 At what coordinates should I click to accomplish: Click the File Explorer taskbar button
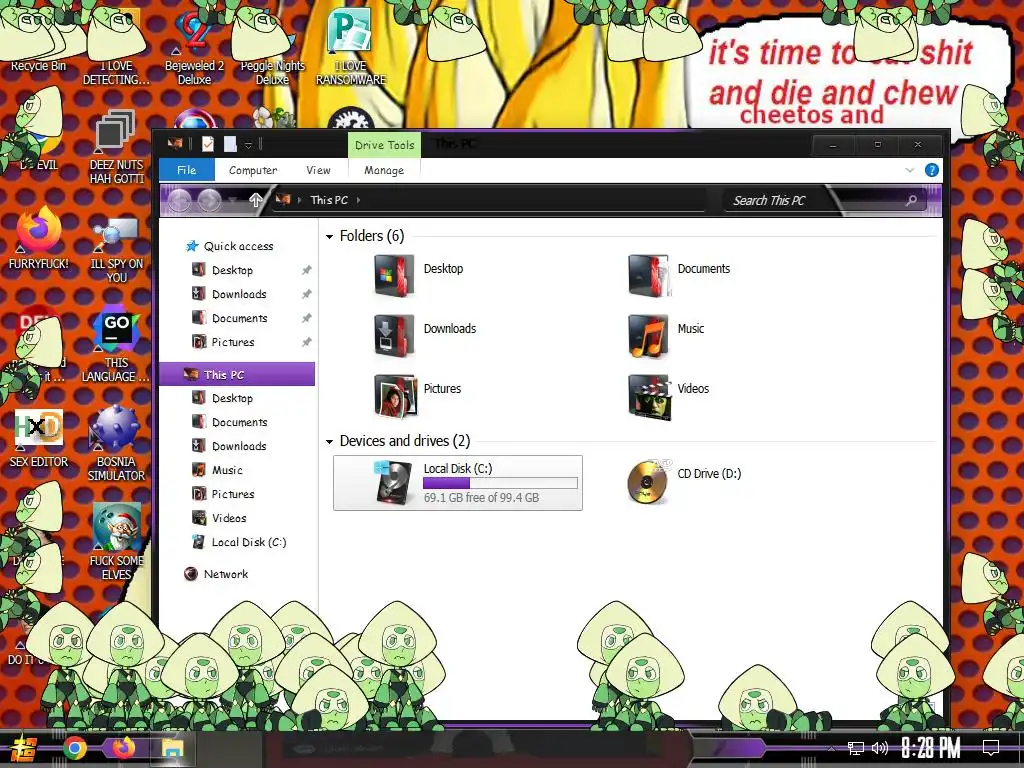[172, 748]
